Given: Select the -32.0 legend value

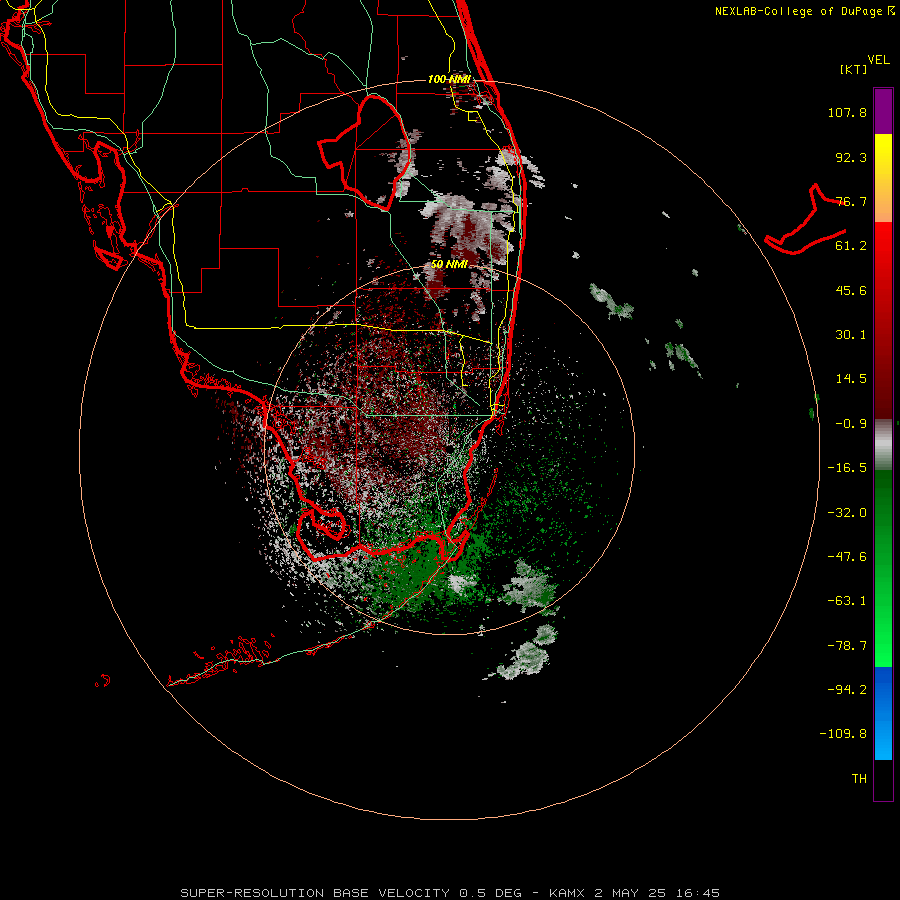Looking at the screenshot, I should point(847,513).
